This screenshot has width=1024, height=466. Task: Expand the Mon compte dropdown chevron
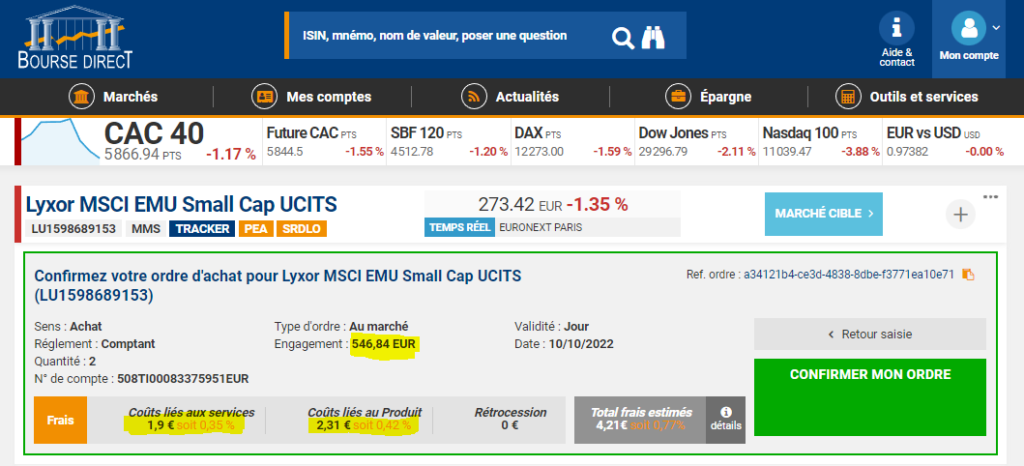[996, 27]
